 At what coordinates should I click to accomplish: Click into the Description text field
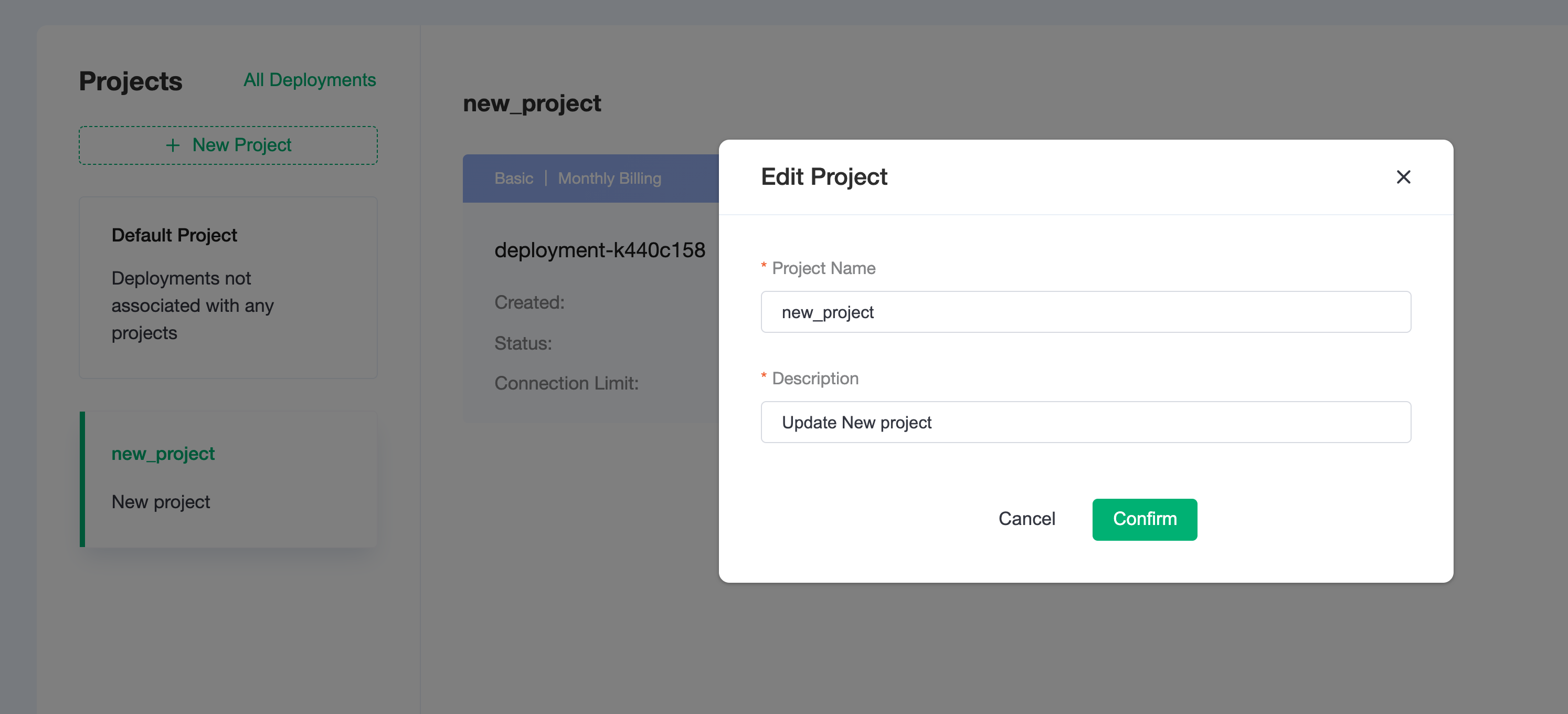point(1085,422)
